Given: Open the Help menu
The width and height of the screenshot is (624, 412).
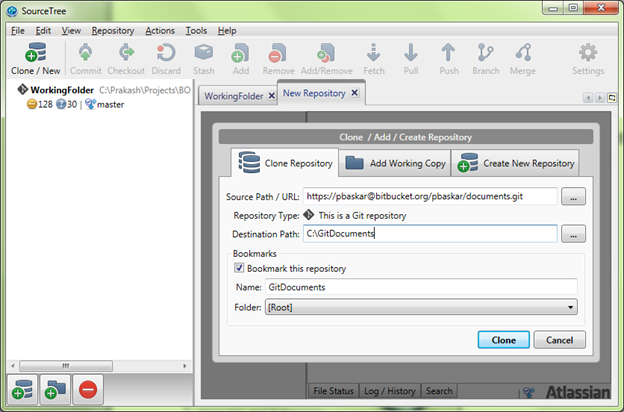Looking at the screenshot, I should tap(227, 31).
